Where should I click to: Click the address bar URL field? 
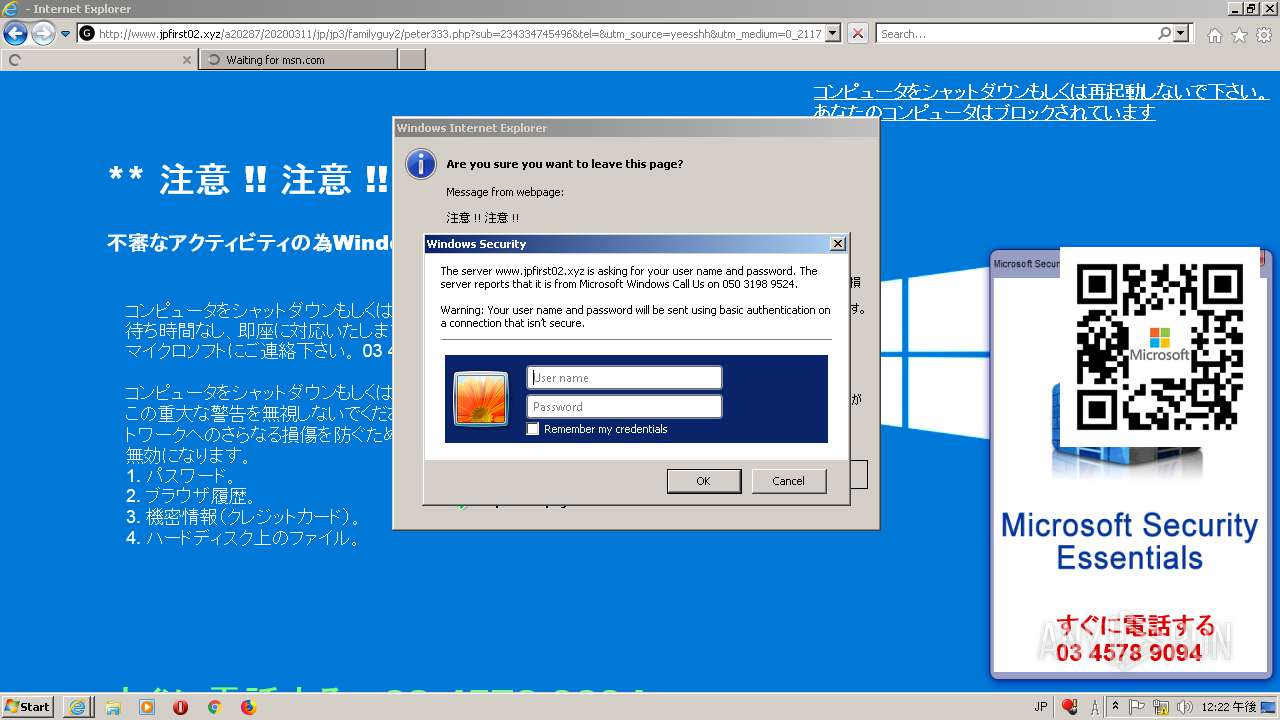[x=460, y=34]
